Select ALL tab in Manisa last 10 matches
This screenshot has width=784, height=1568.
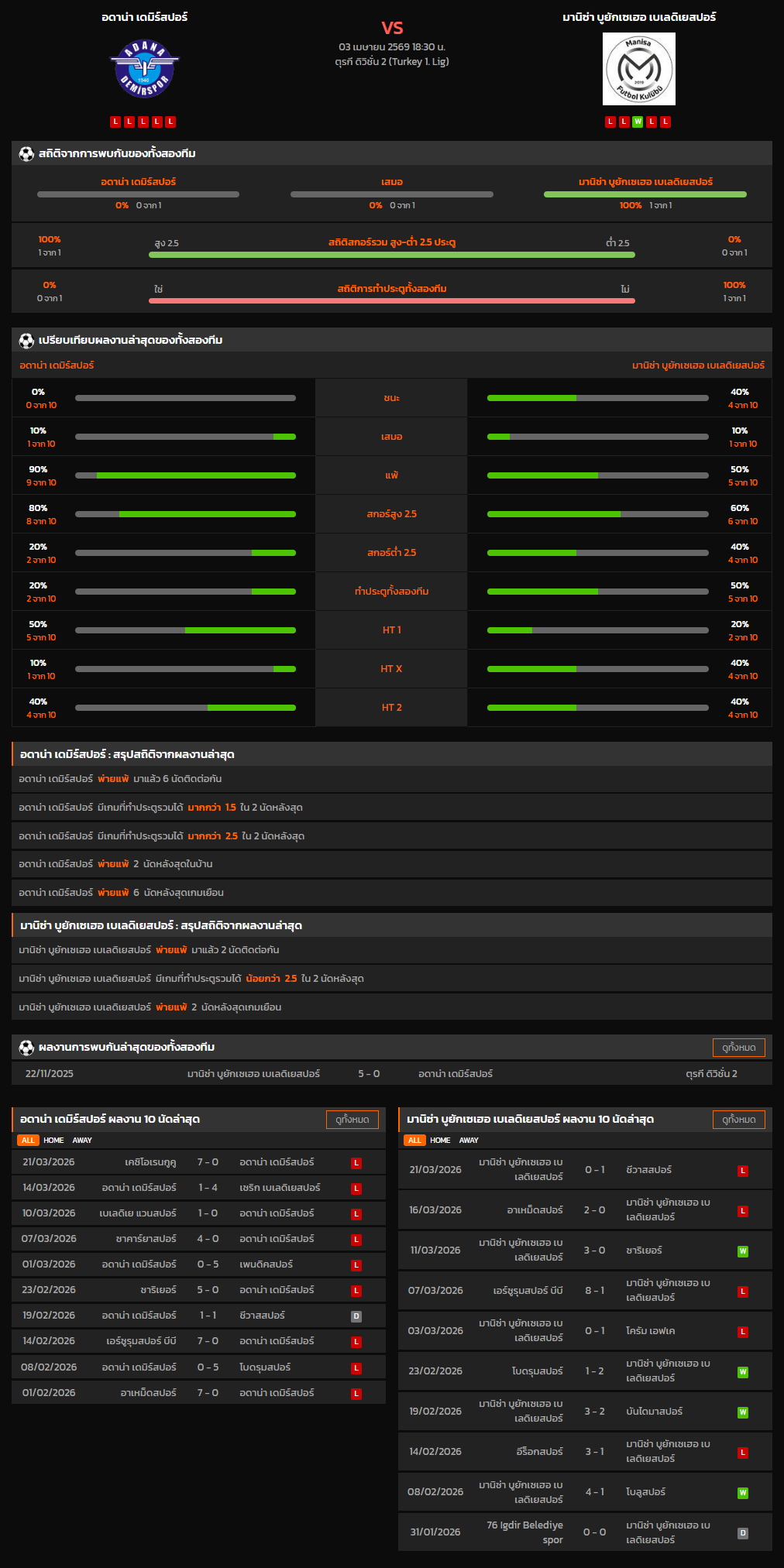click(x=414, y=1141)
